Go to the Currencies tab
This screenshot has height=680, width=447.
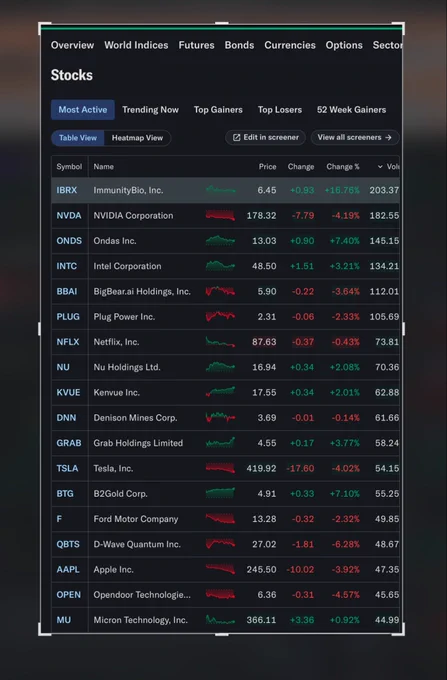pos(290,45)
